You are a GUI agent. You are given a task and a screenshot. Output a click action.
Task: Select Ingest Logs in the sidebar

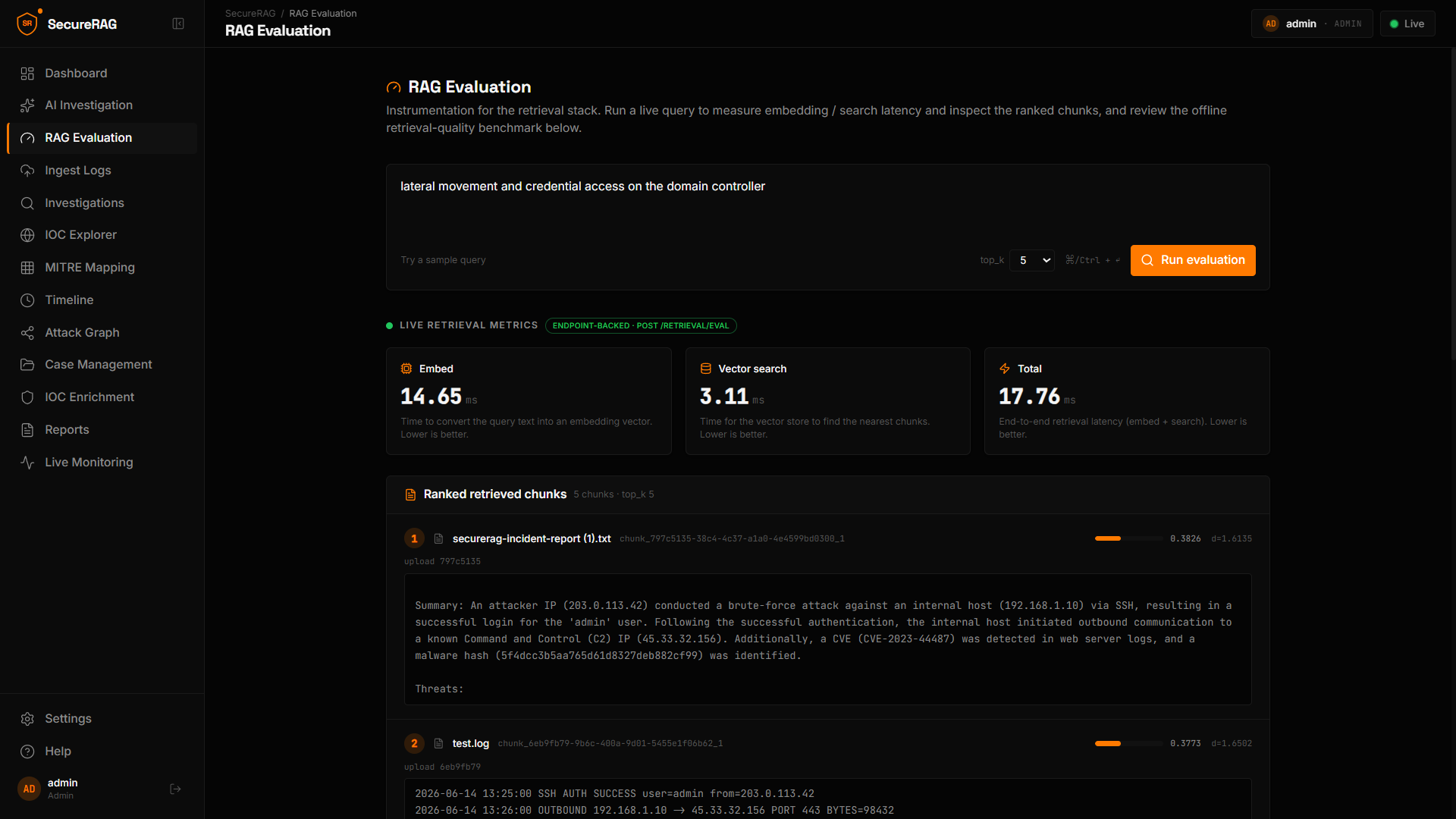coord(102,171)
